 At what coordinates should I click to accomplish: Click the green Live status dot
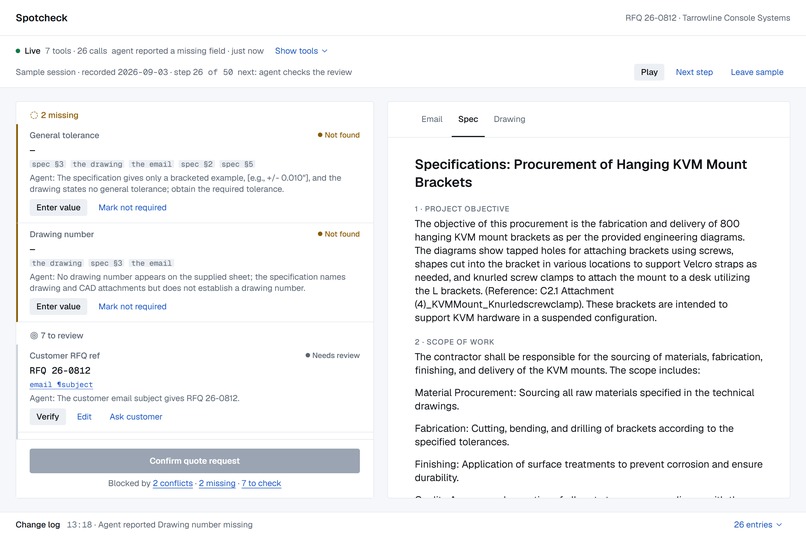[x=18, y=51]
